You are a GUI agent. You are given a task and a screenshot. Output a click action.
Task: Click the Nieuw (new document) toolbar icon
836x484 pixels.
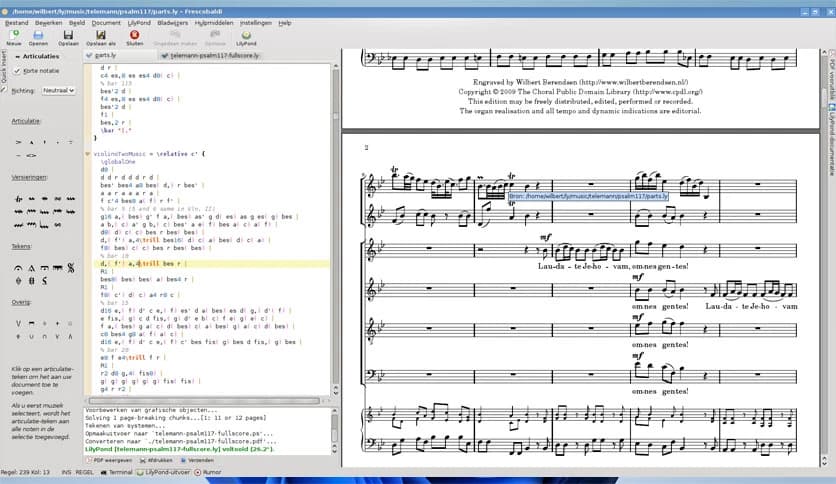click(13, 35)
